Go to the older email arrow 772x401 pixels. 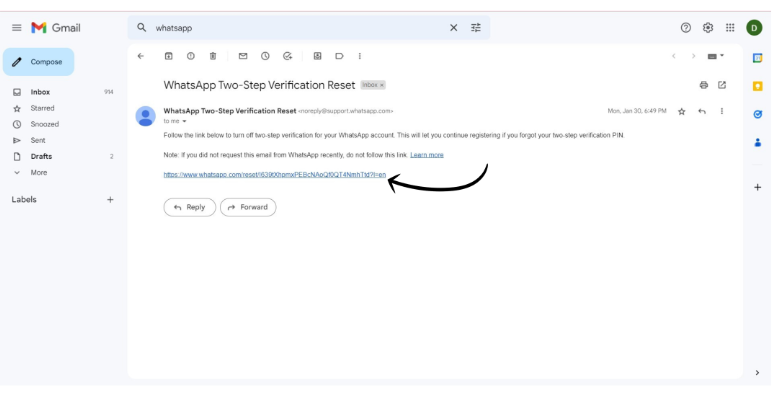point(693,56)
